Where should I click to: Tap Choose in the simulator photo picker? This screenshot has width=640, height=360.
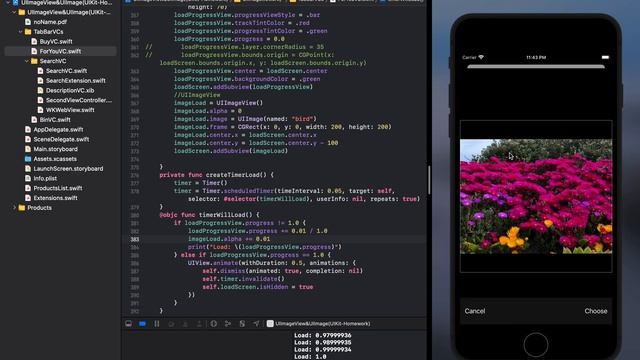[x=596, y=311]
